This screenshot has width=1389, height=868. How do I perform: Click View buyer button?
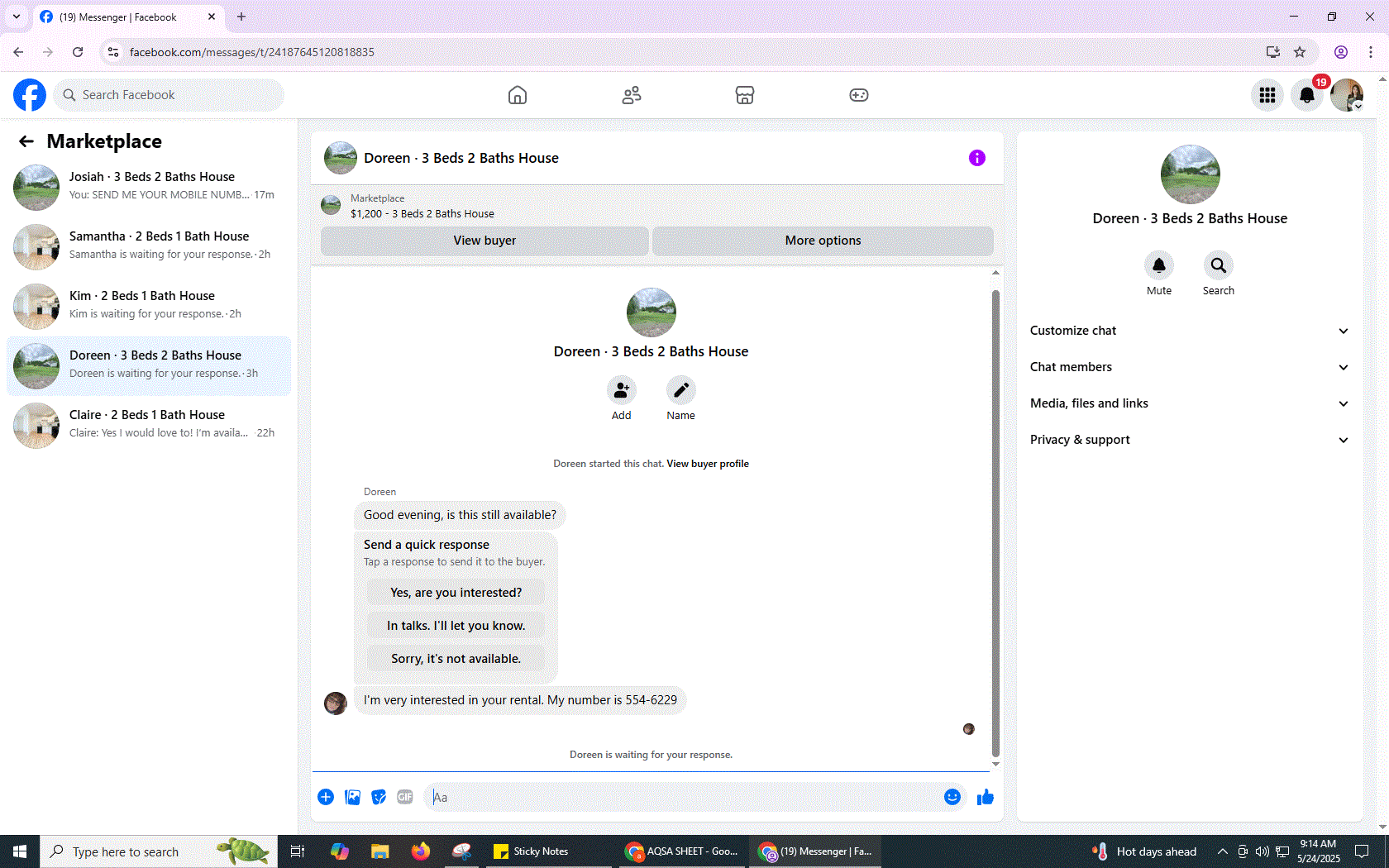click(484, 241)
